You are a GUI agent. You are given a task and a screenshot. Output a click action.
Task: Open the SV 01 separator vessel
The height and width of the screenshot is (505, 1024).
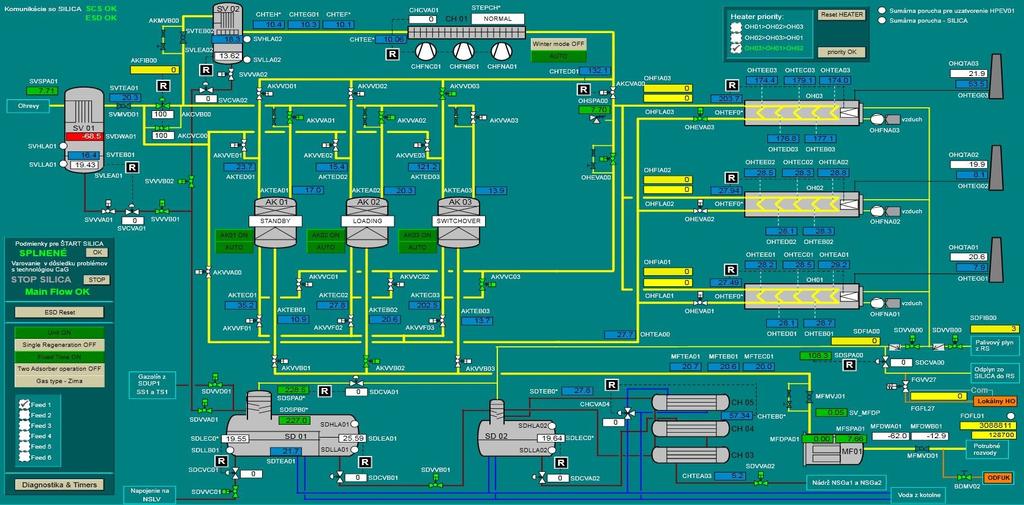84,130
